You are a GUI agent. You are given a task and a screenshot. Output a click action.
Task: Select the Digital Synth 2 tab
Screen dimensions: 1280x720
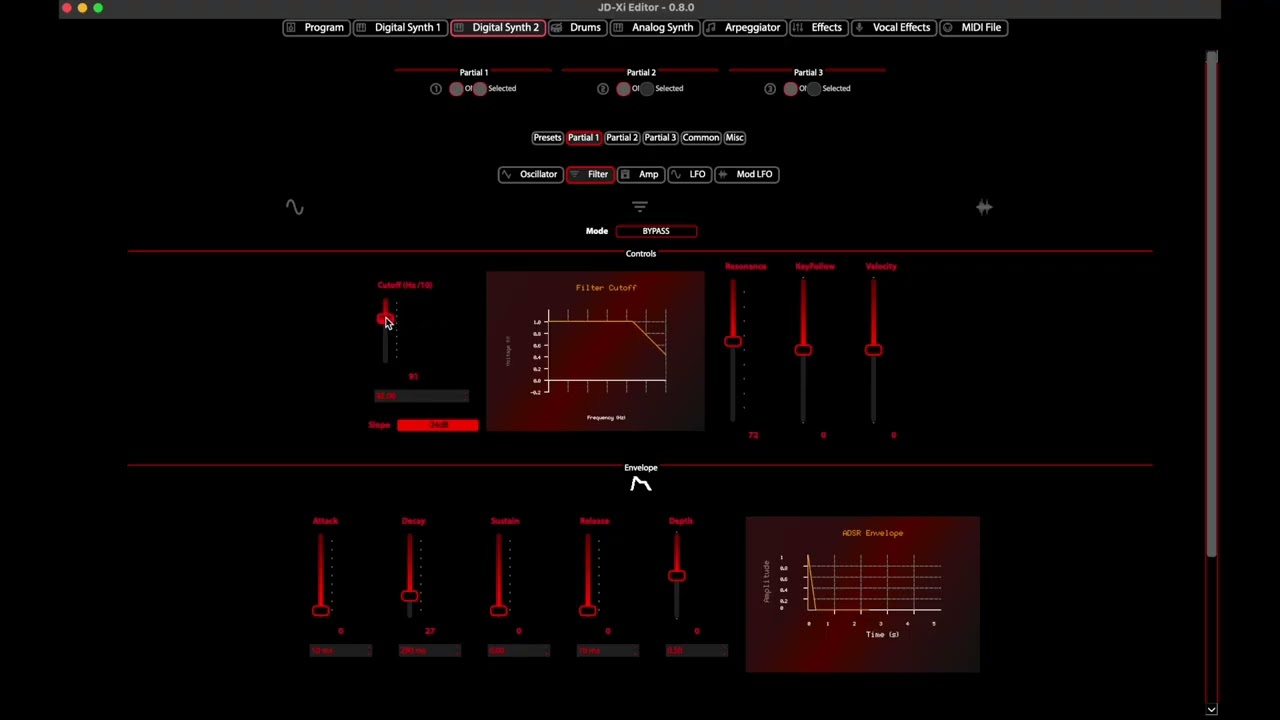(497, 28)
